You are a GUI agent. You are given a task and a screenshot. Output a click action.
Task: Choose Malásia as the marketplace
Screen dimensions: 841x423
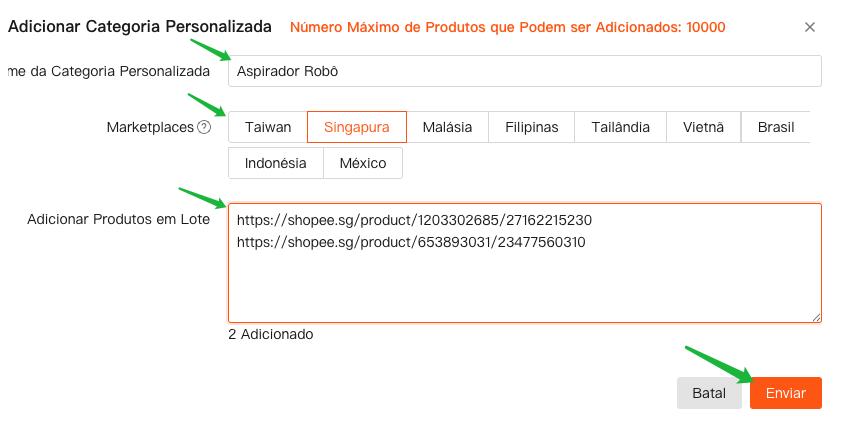pos(447,127)
